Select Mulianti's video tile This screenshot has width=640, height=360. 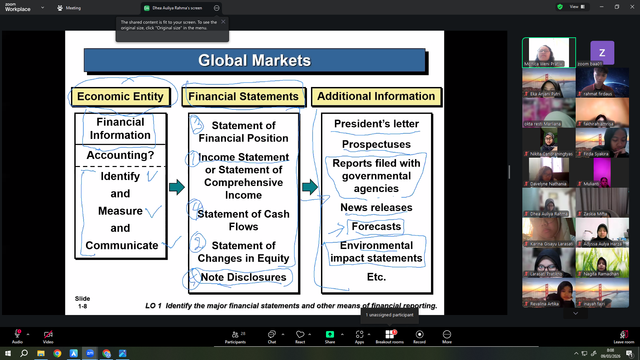click(x=602, y=173)
